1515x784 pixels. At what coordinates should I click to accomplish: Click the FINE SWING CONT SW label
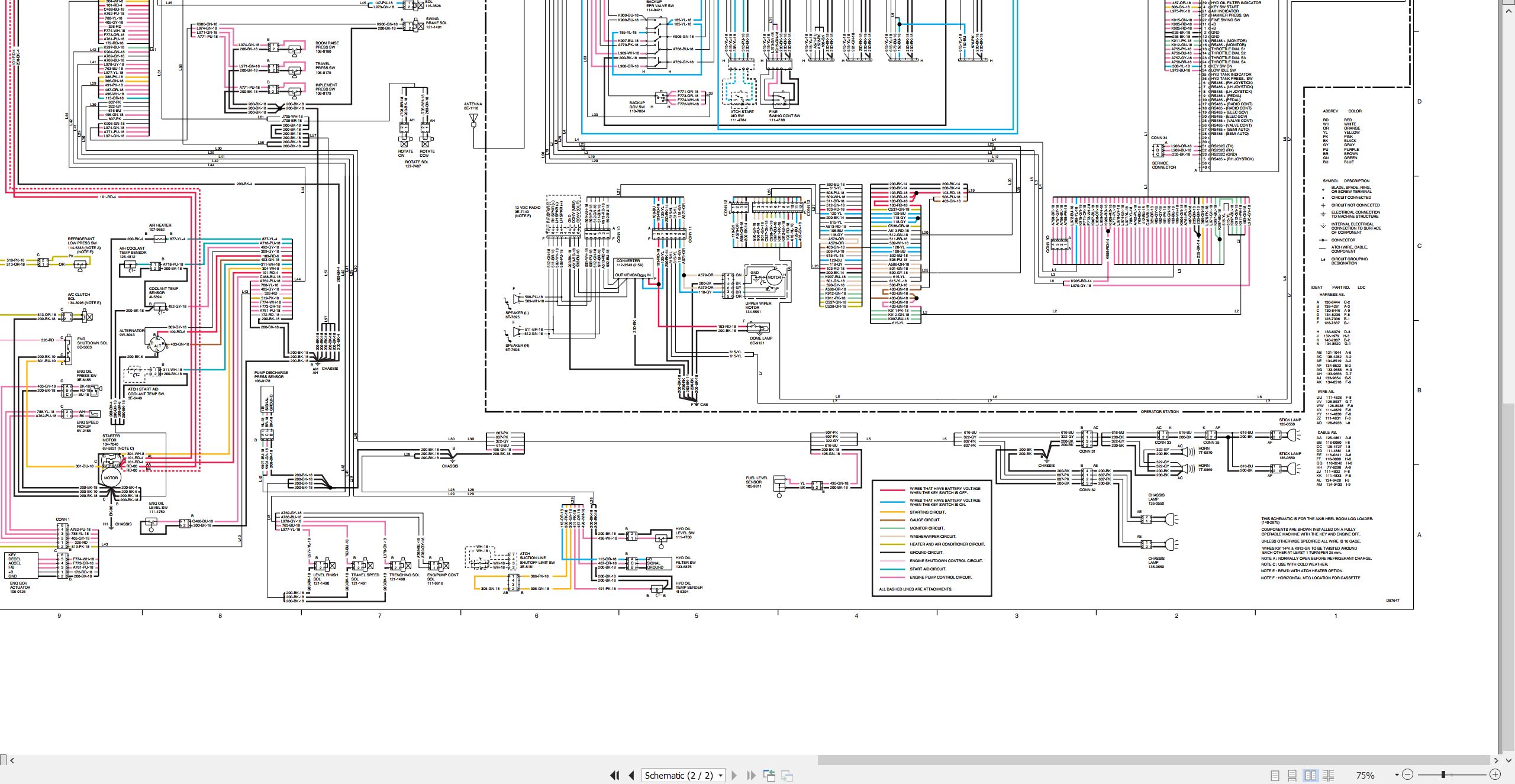coord(784,114)
